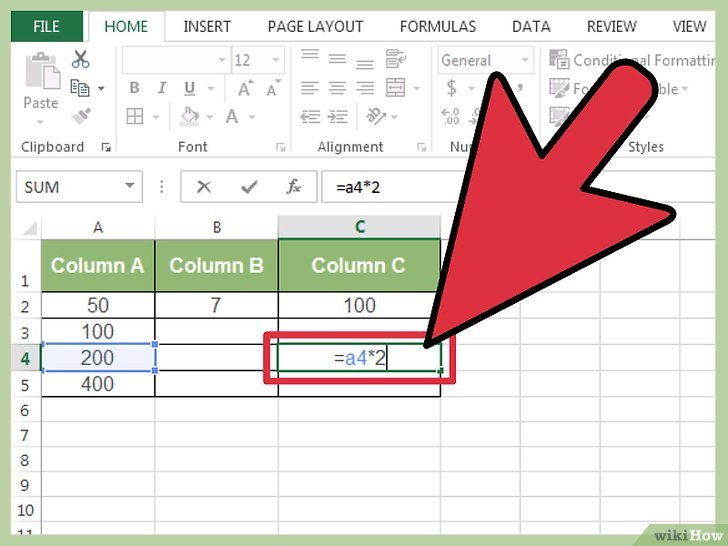Open the Copy dropdown arrow
Image resolution: width=728 pixels, height=546 pixels.
(x=101, y=88)
